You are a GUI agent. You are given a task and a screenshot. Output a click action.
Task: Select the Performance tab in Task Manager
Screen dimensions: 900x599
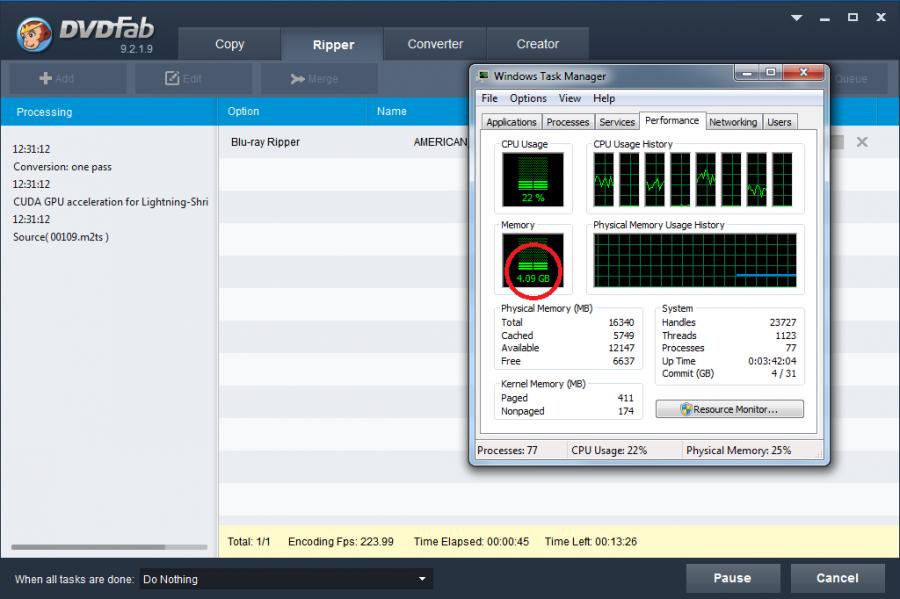pyautogui.click(x=672, y=120)
